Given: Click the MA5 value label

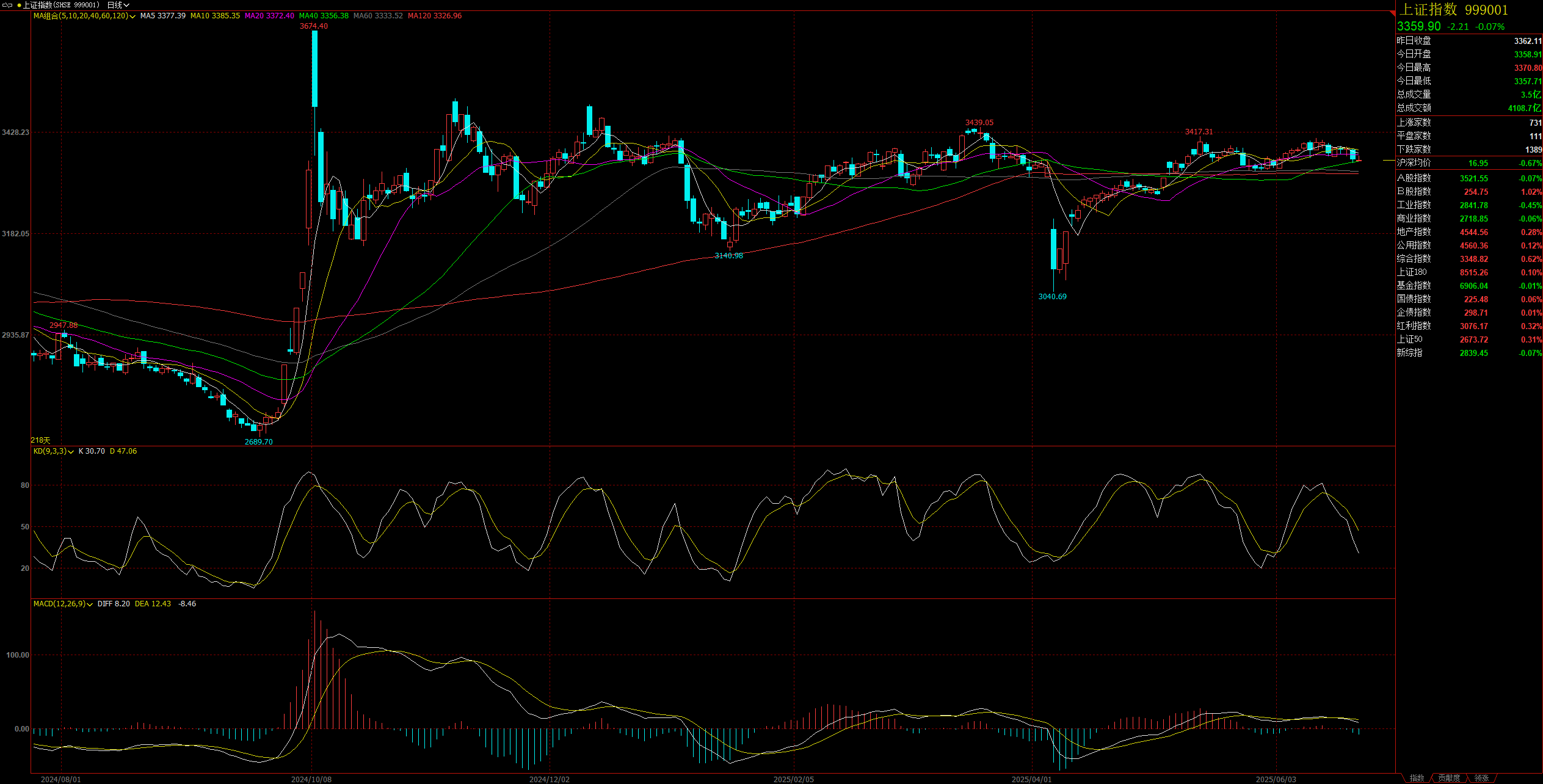Looking at the screenshot, I should click(x=162, y=16).
